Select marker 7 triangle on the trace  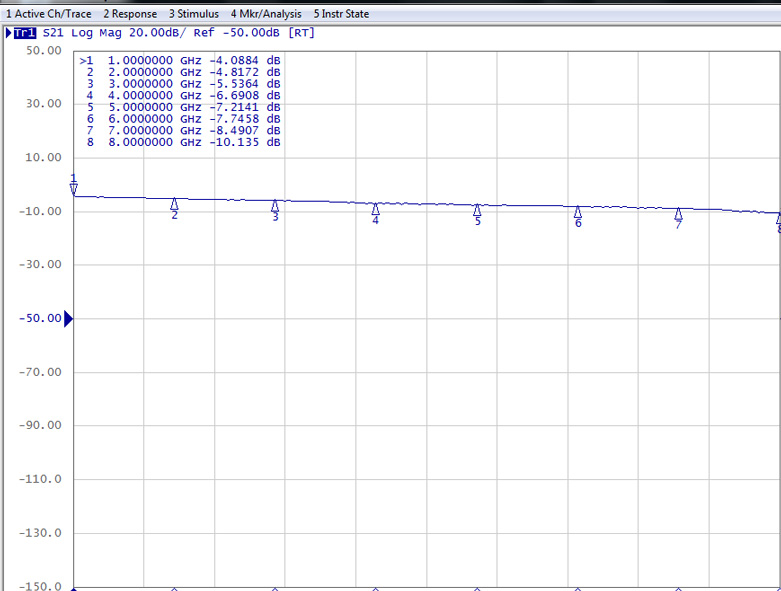click(678, 213)
